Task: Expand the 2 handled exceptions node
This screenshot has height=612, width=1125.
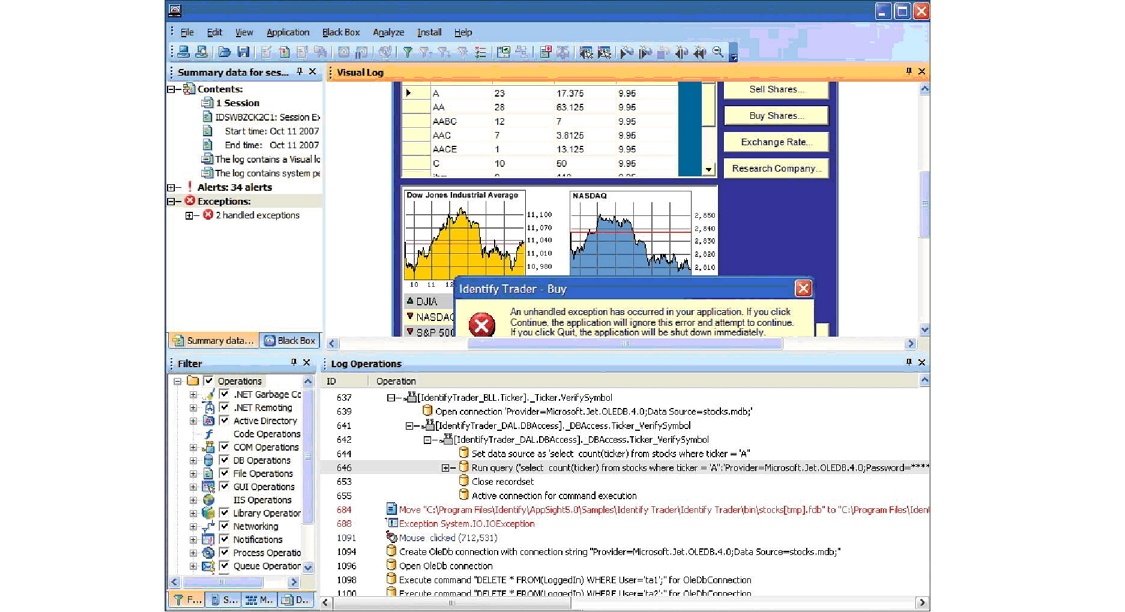Action: pyautogui.click(x=189, y=215)
